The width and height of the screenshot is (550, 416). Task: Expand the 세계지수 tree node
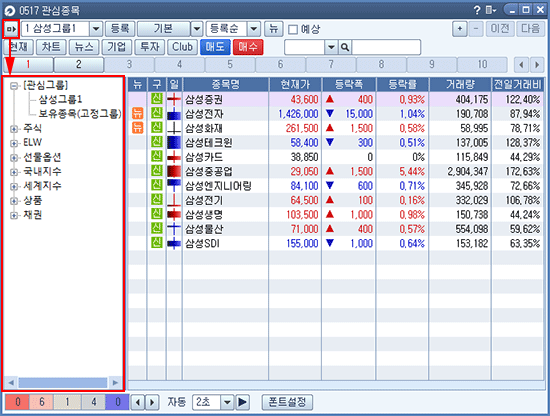14,186
